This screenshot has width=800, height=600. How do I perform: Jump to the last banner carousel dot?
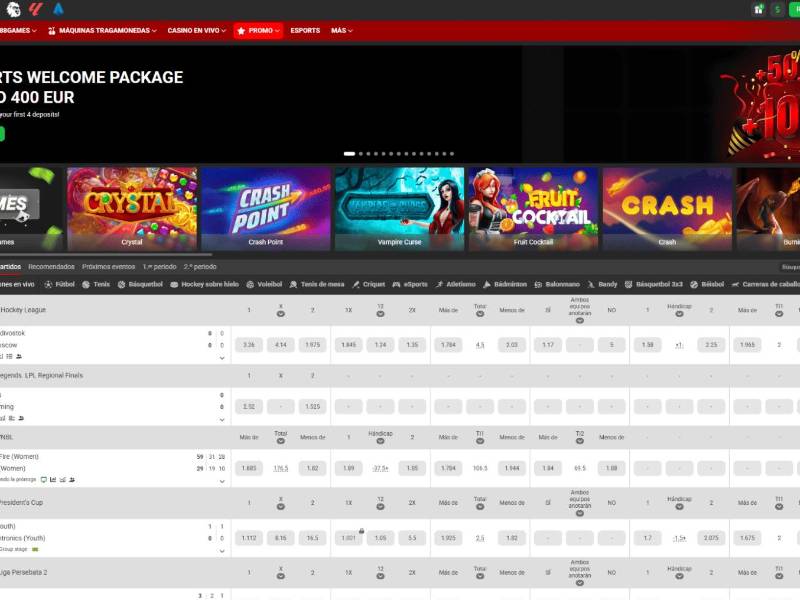452,154
